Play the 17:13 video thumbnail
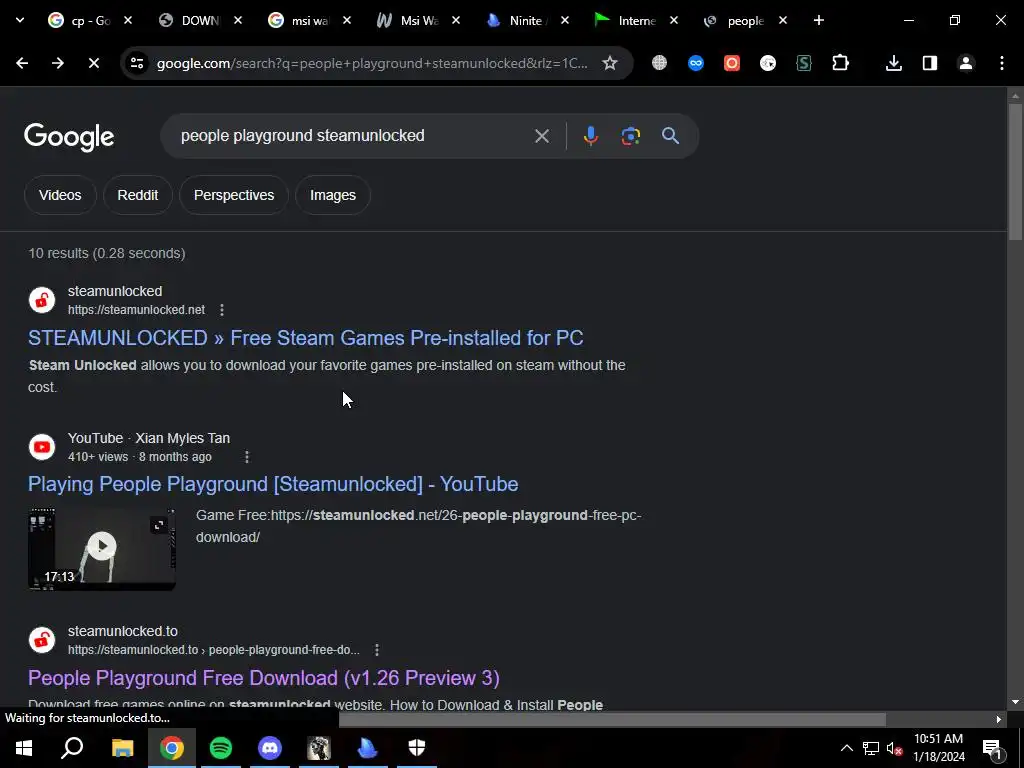 (x=102, y=549)
